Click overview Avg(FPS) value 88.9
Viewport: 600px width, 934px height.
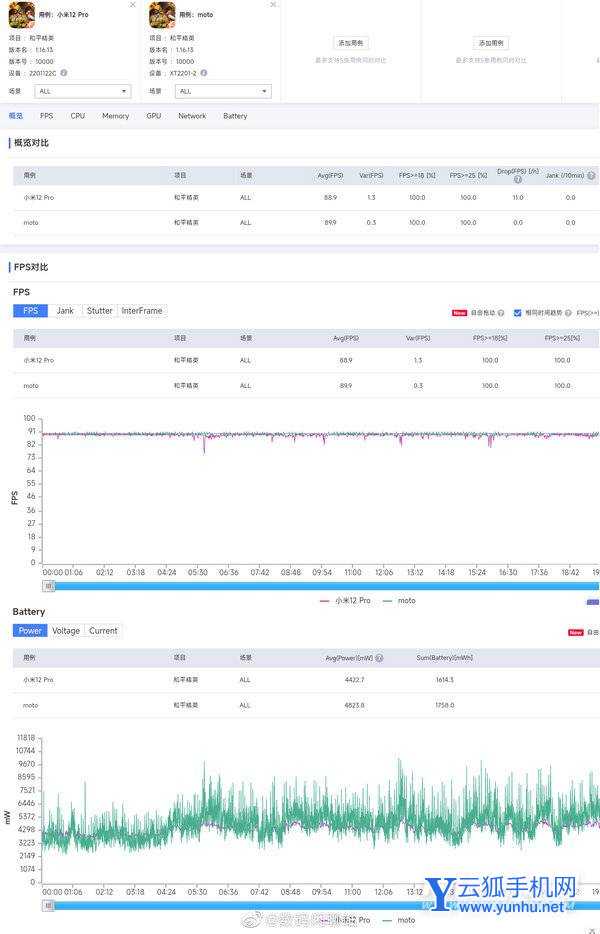pos(330,197)
